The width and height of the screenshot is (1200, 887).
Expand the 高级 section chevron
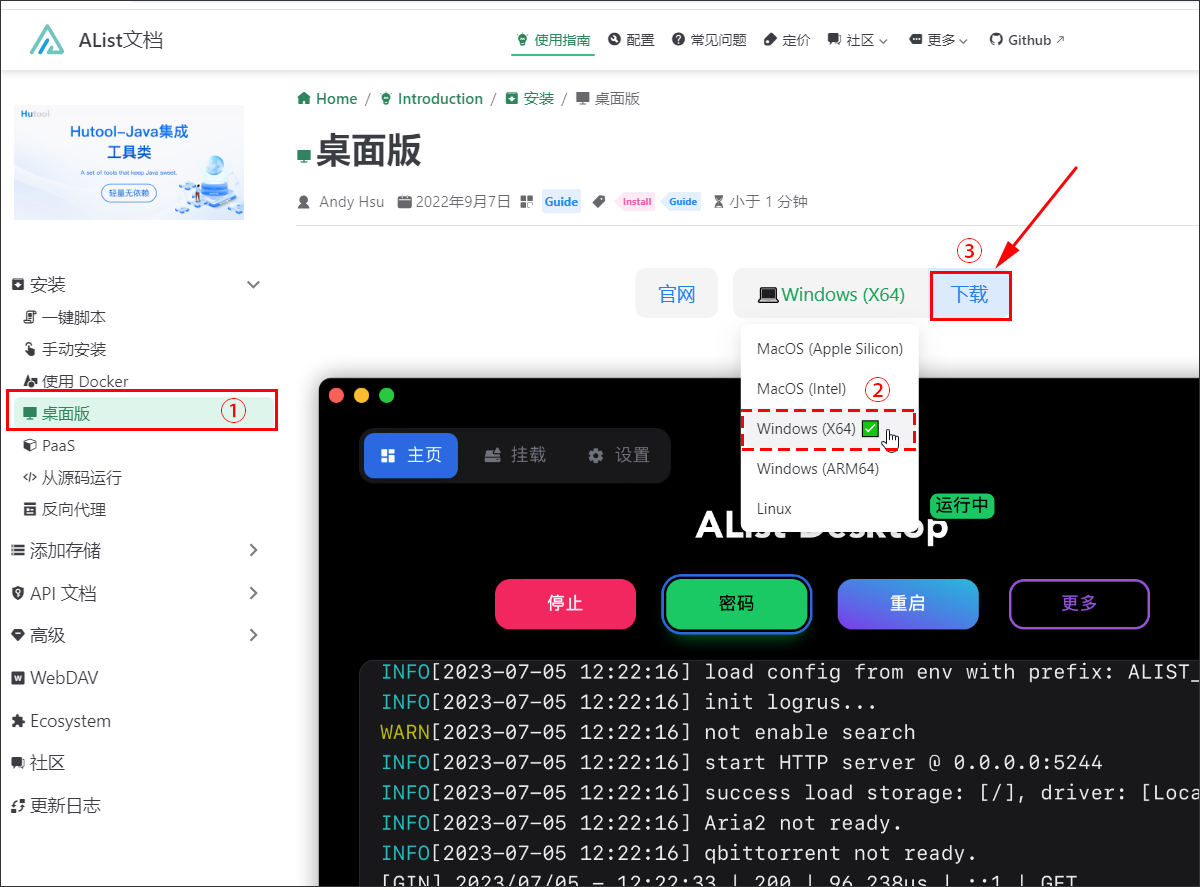point(253,635)
